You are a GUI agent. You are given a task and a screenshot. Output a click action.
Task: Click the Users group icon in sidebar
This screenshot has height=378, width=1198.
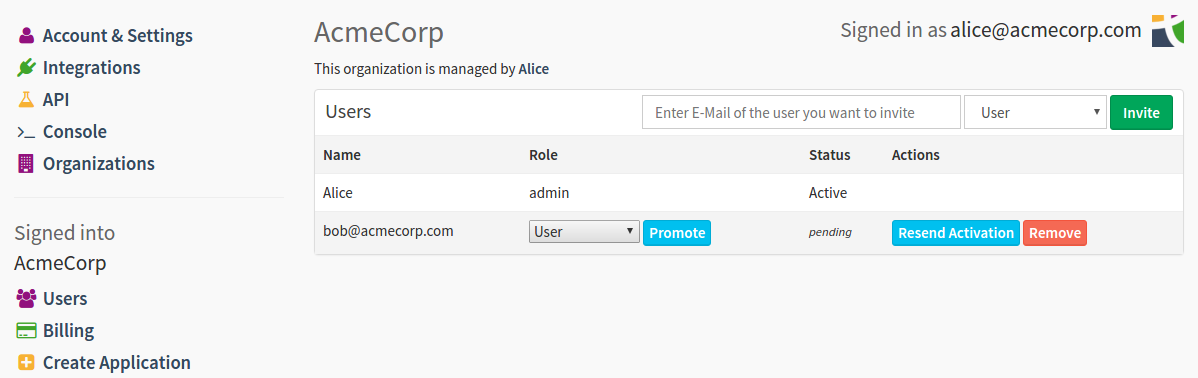(26, 299)
